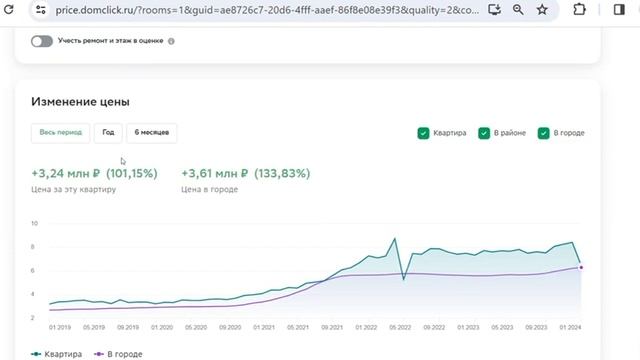Open the browser extensions puzzle icon
Viewport: 640px width, 360px height.
[579, 9]
